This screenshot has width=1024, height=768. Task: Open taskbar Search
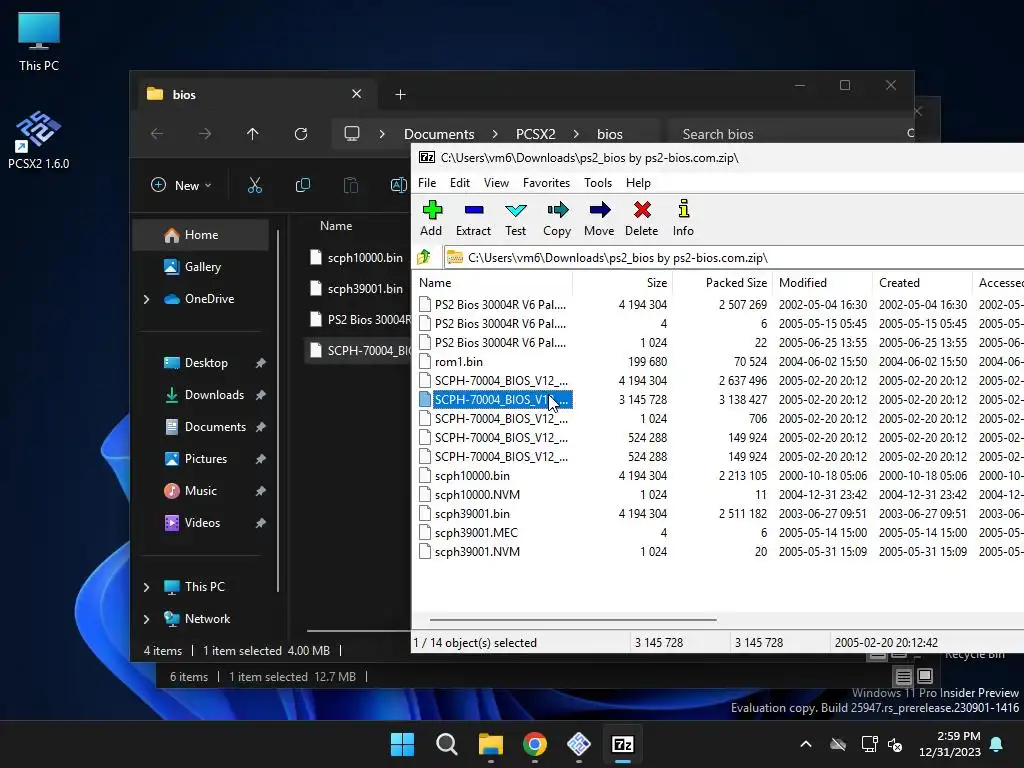pyautogui.click(x=447, y=744)
